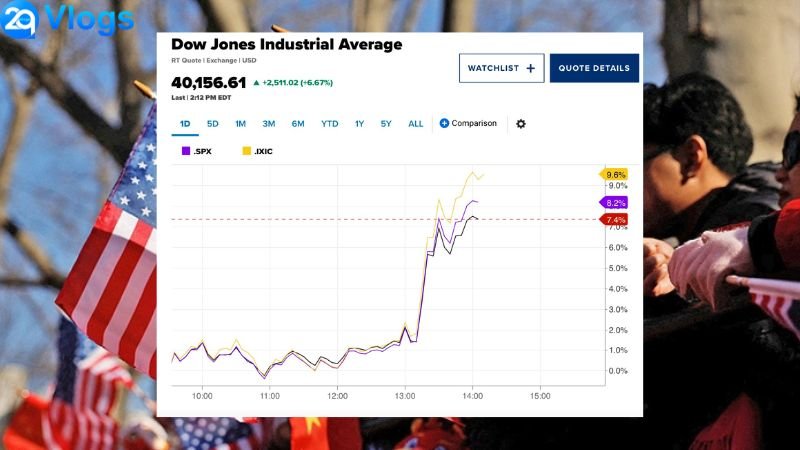This screenshot has height=450, width=800.
Task: Click the yellow 9.6% value flag
Action: [613, 174]
